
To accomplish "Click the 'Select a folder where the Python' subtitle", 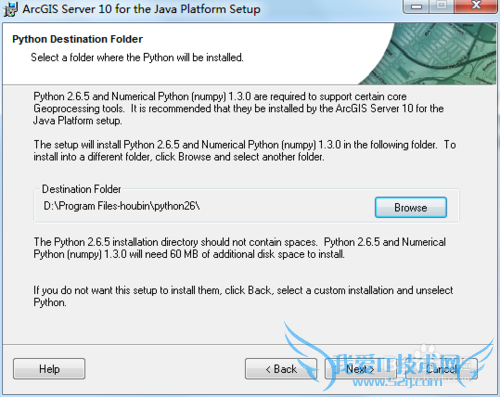I will (137, 57).
